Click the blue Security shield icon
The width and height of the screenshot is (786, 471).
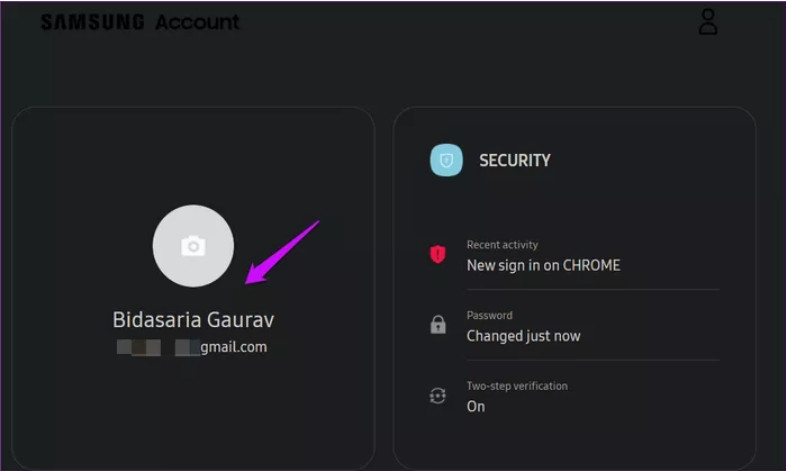coord(446,160)
